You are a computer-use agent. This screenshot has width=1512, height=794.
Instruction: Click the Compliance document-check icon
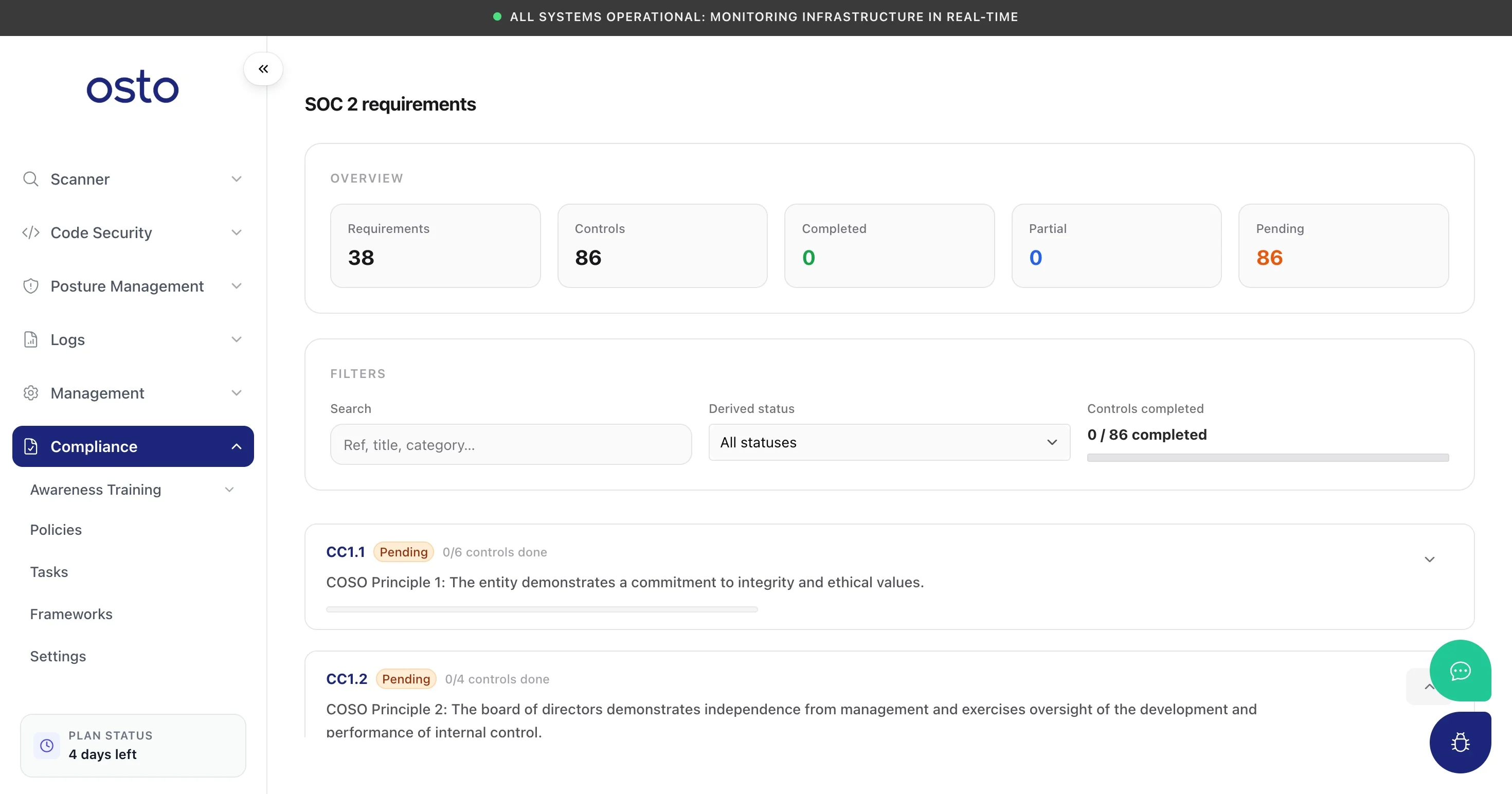(30, 446)
